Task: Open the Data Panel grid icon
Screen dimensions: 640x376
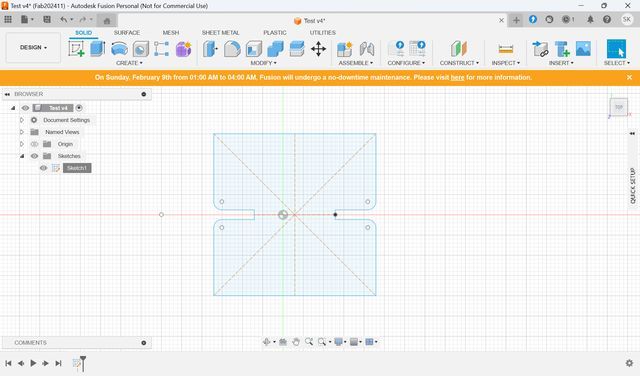Action: point(8,19)
